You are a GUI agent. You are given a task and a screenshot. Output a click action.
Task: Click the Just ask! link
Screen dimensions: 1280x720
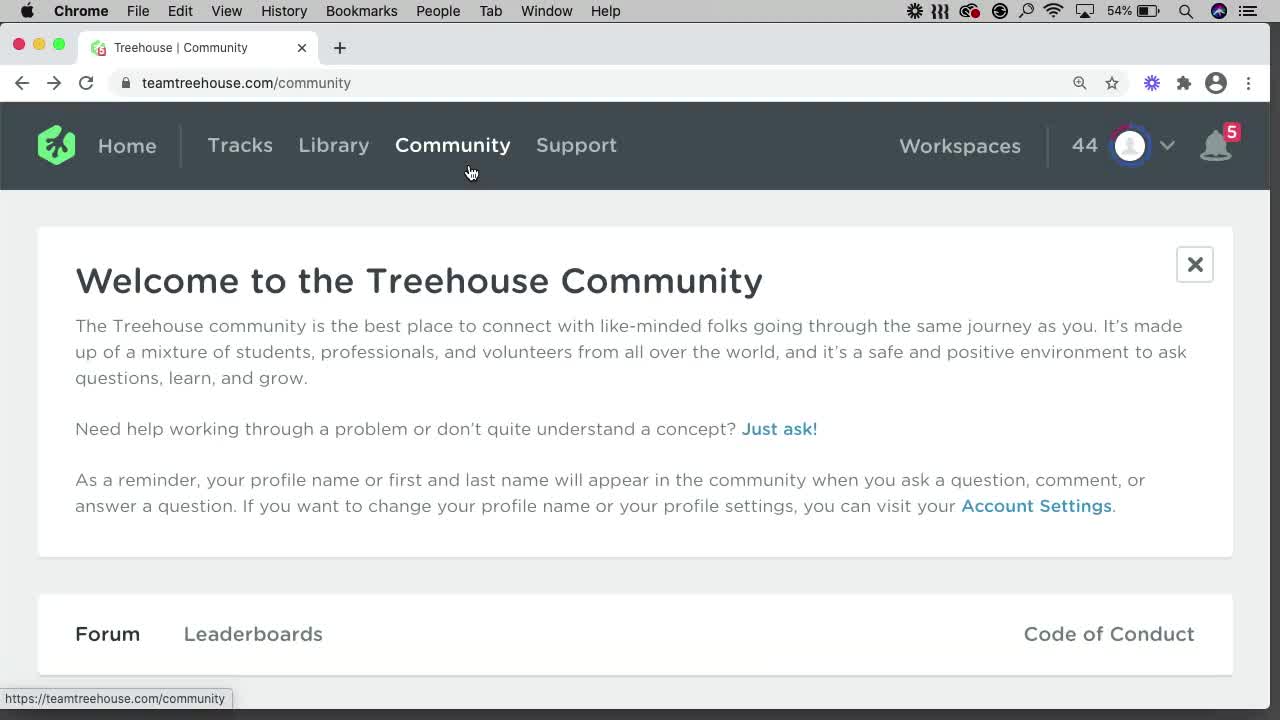tap(779, 428)
